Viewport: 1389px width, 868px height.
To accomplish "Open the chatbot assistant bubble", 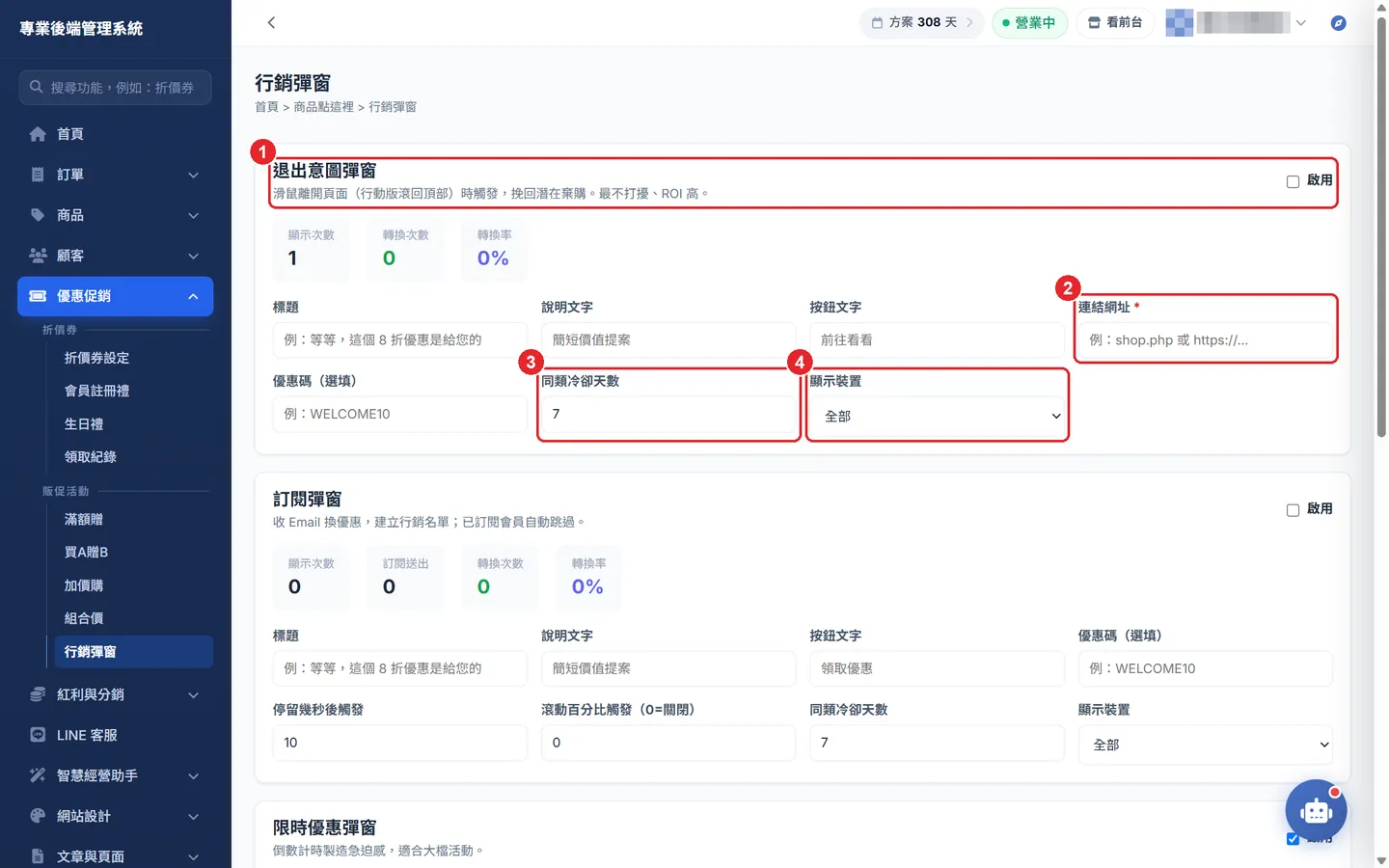I will pyautogui.click(x=1316, y=810).
